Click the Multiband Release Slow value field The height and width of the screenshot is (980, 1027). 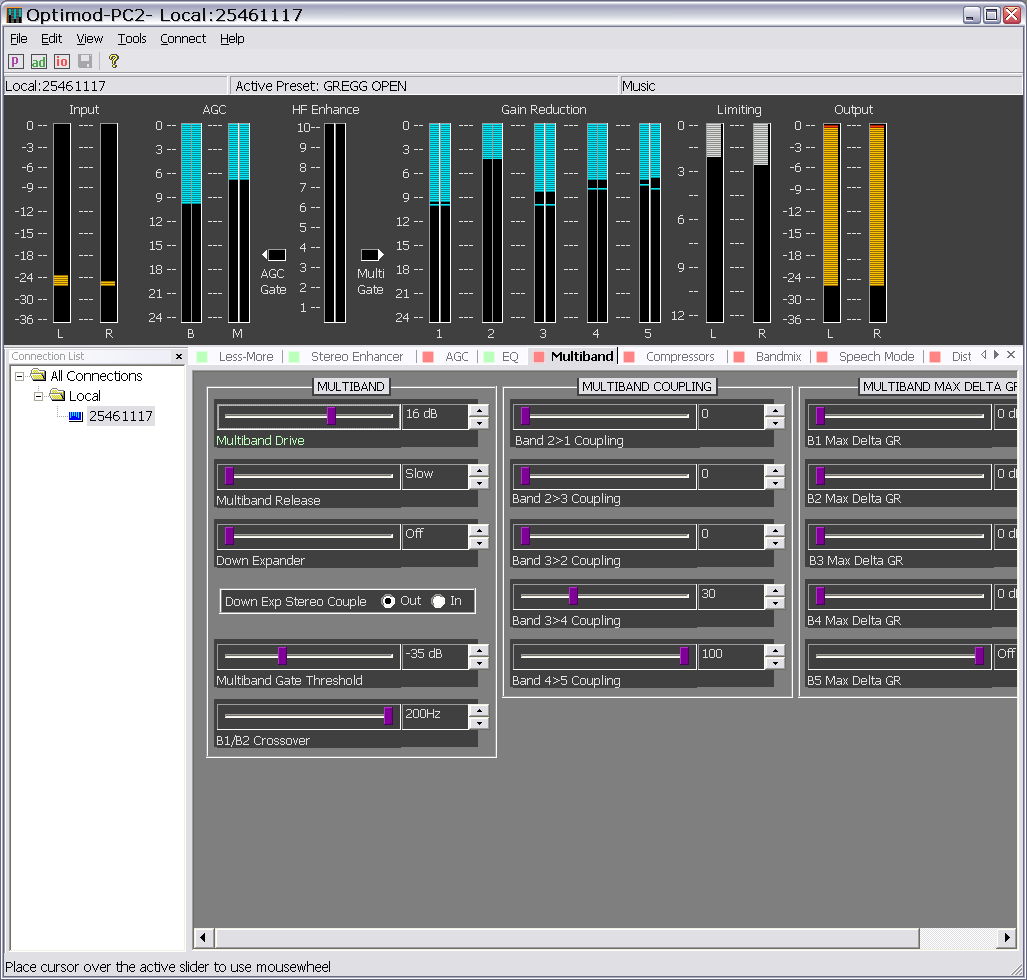[x=436, y=476]
